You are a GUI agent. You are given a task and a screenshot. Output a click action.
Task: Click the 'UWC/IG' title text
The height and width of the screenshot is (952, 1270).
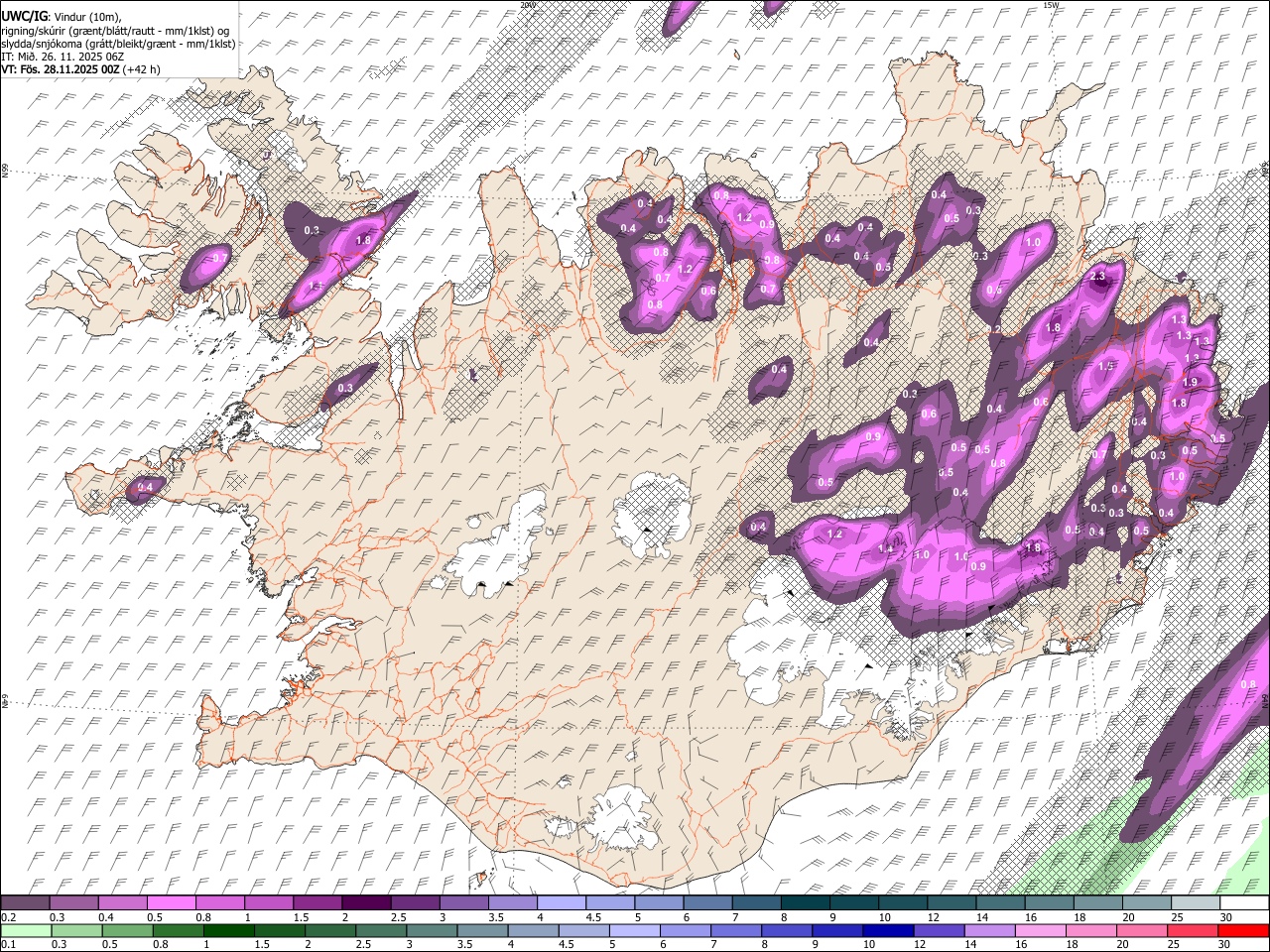pyautogui.click(x=24, y=16)
